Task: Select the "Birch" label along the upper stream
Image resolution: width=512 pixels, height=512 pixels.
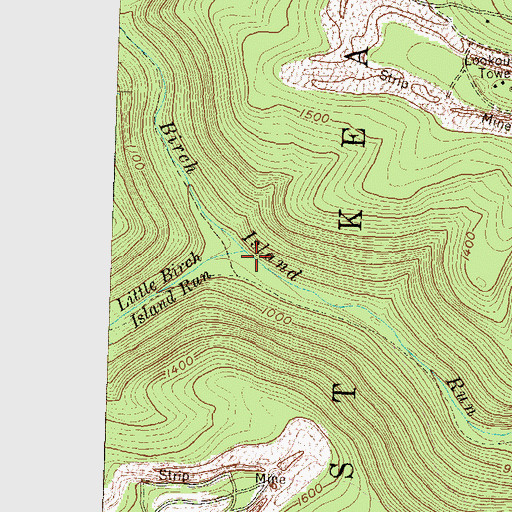Action: tap(178, 148)
